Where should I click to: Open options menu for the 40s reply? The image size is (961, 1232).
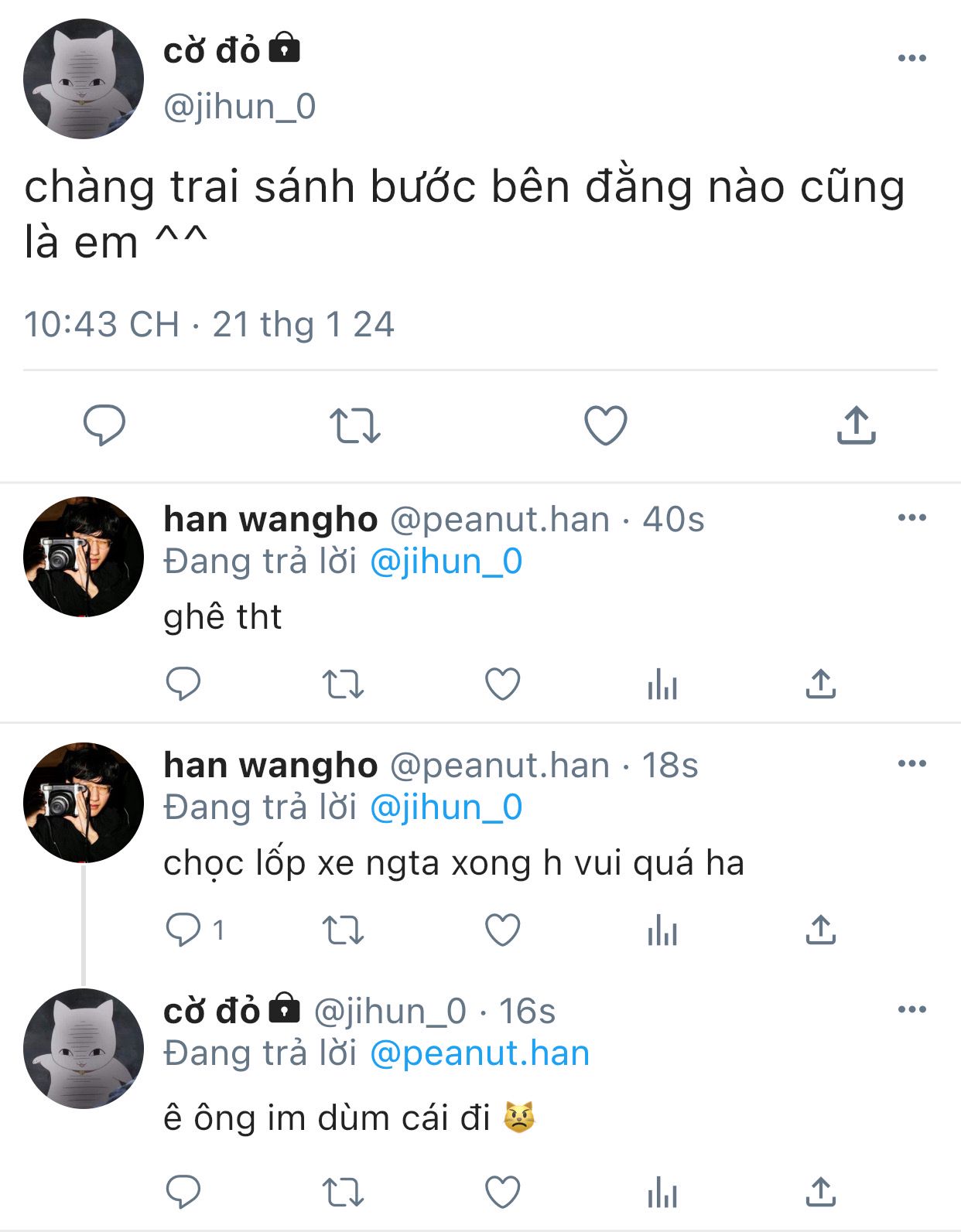click(x=911, y=517)
